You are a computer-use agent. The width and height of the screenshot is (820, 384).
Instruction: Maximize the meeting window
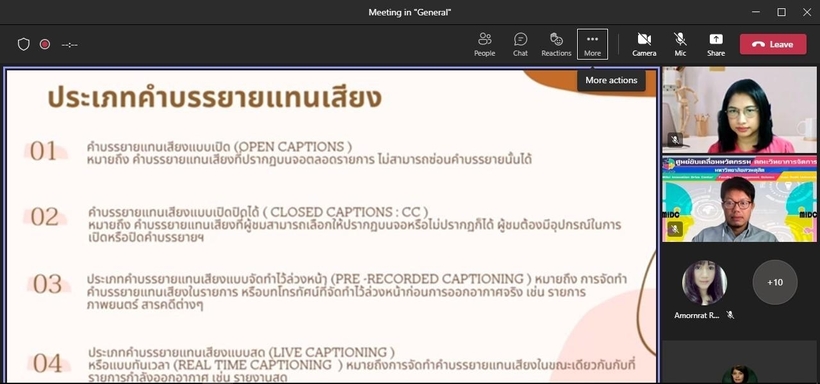781,12
